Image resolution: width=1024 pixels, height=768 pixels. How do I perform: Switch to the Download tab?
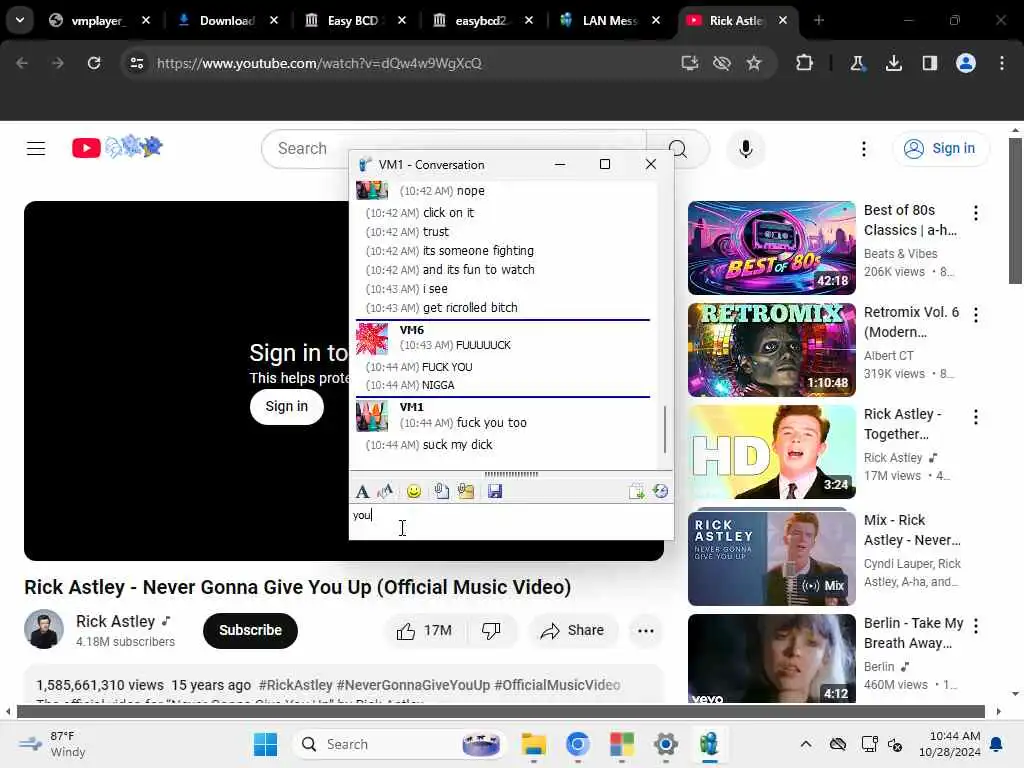227,21
